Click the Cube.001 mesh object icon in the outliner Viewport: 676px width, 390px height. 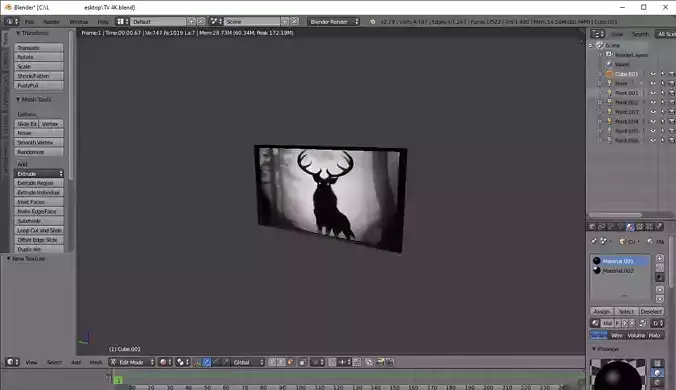coord(610,74)
